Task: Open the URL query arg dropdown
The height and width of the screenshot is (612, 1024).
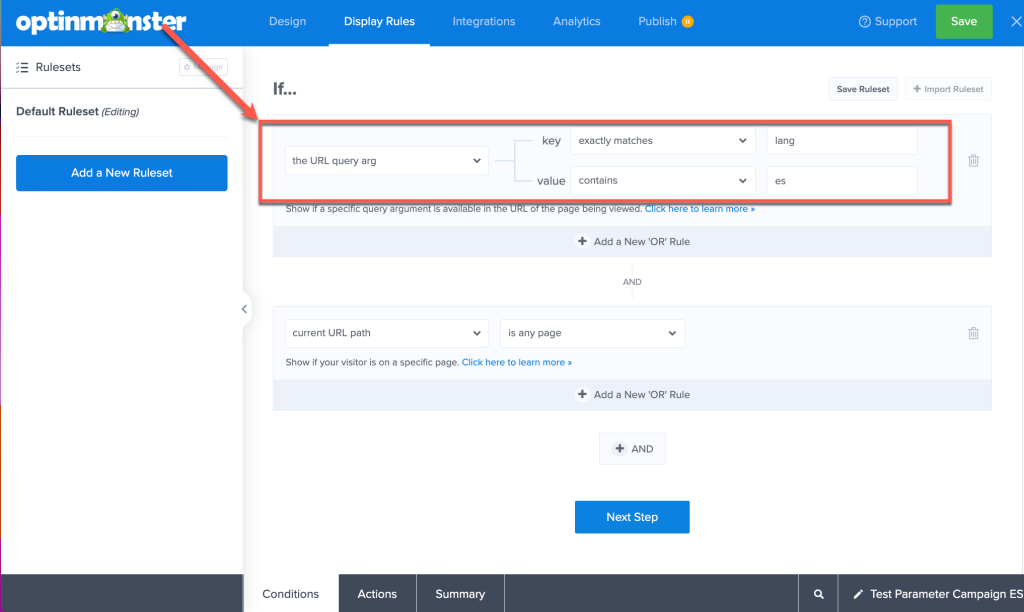Action: [x=387, y=161]
